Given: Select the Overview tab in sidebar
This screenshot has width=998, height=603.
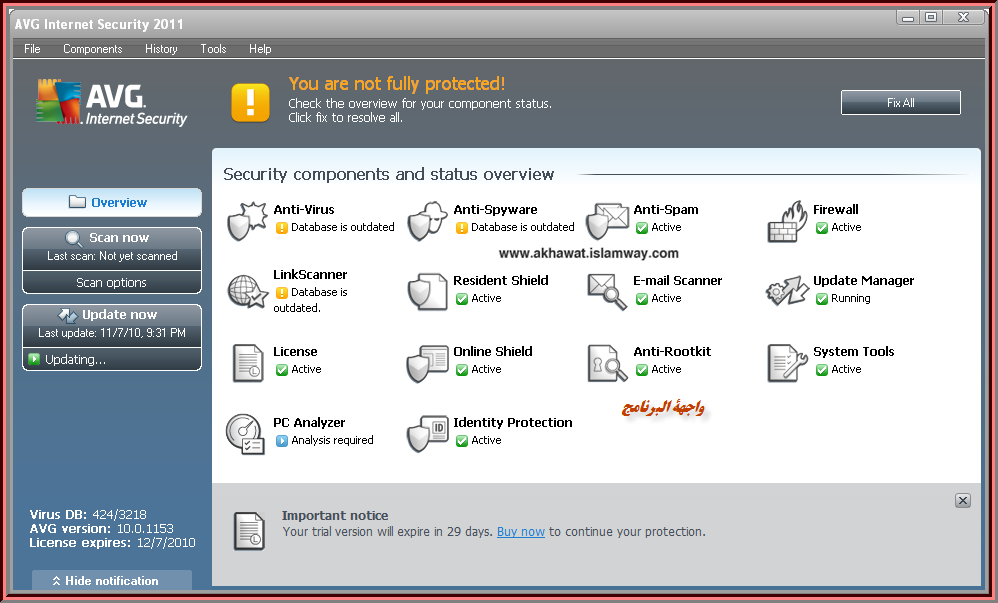Looking at the screenshot, I should (112, 202).
